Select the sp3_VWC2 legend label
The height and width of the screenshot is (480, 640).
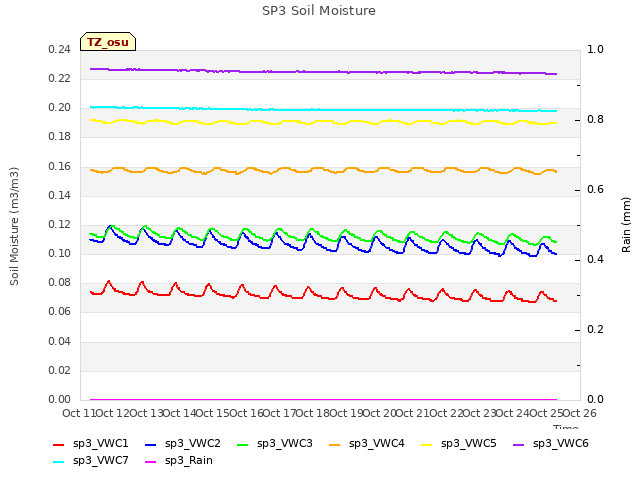click(193, 444)
